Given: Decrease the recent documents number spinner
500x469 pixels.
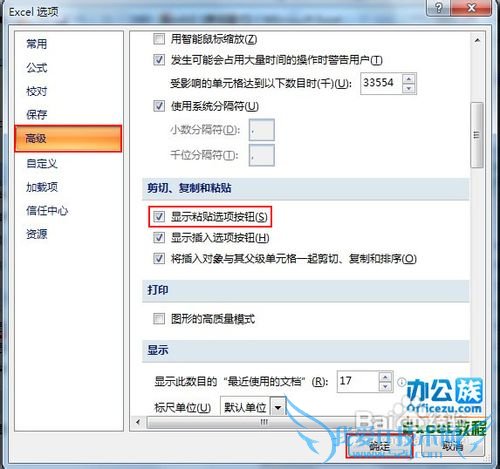Looking at the screenshot, I should point(385,386).
